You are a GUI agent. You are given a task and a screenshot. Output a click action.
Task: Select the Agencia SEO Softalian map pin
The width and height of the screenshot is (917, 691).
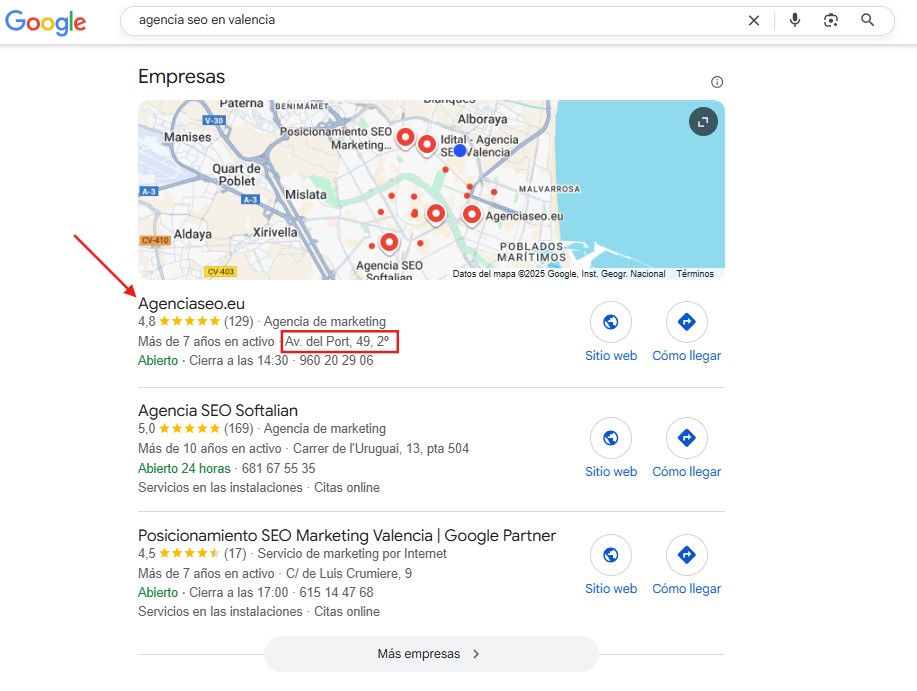tap(389, 242)
